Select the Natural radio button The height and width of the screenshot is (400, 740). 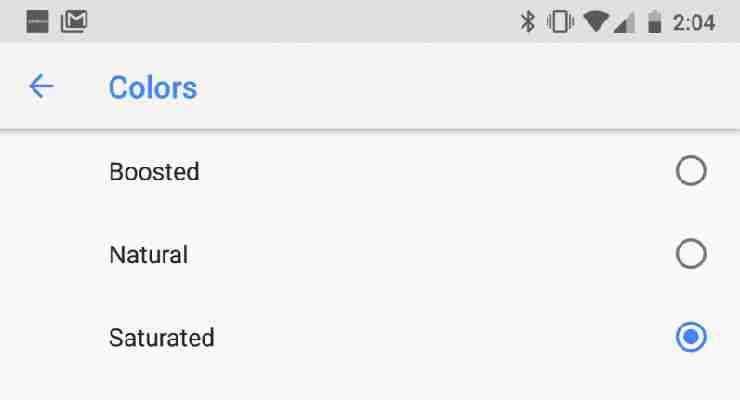pyautogui.click(x=691, y=254)
